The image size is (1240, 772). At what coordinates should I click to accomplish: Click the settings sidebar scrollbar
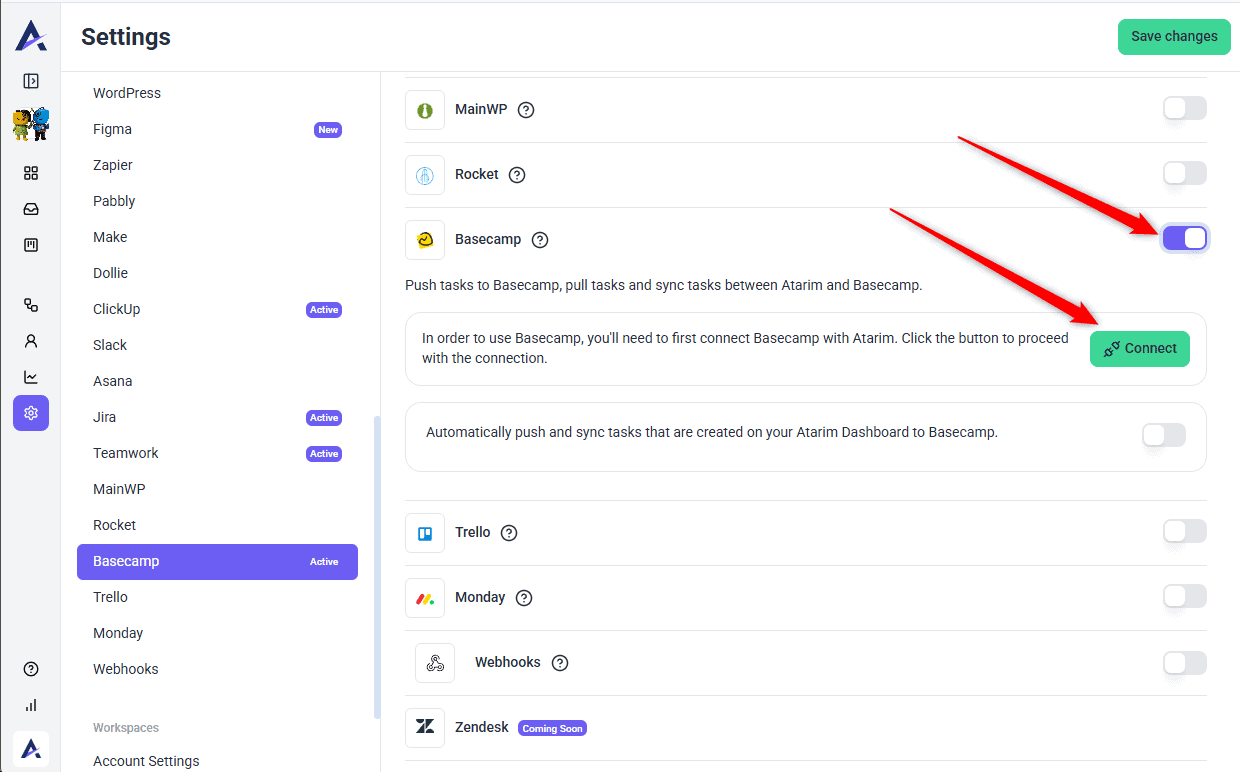[376, 567]
